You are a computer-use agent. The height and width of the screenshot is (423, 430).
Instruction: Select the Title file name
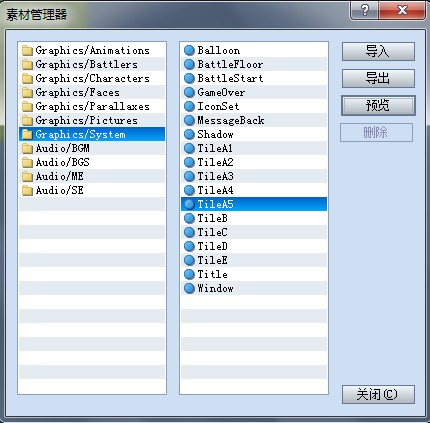click(212, 274)
